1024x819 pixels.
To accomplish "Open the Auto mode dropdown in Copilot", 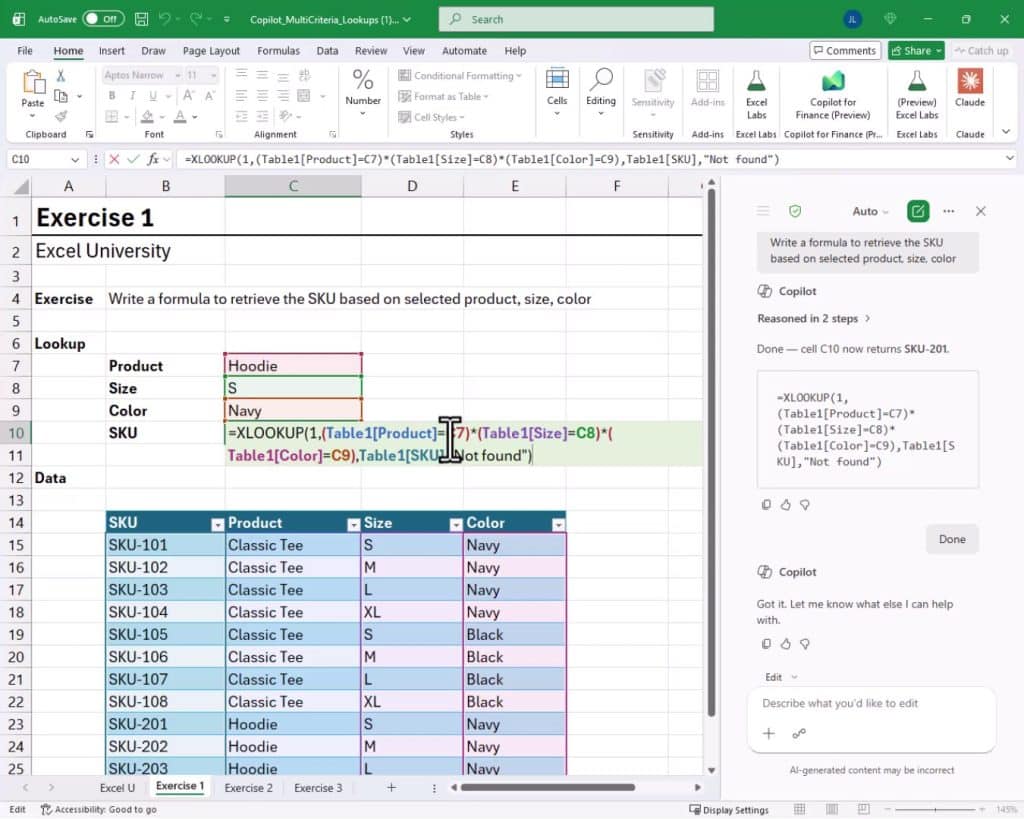I will (x=871, y=211).
